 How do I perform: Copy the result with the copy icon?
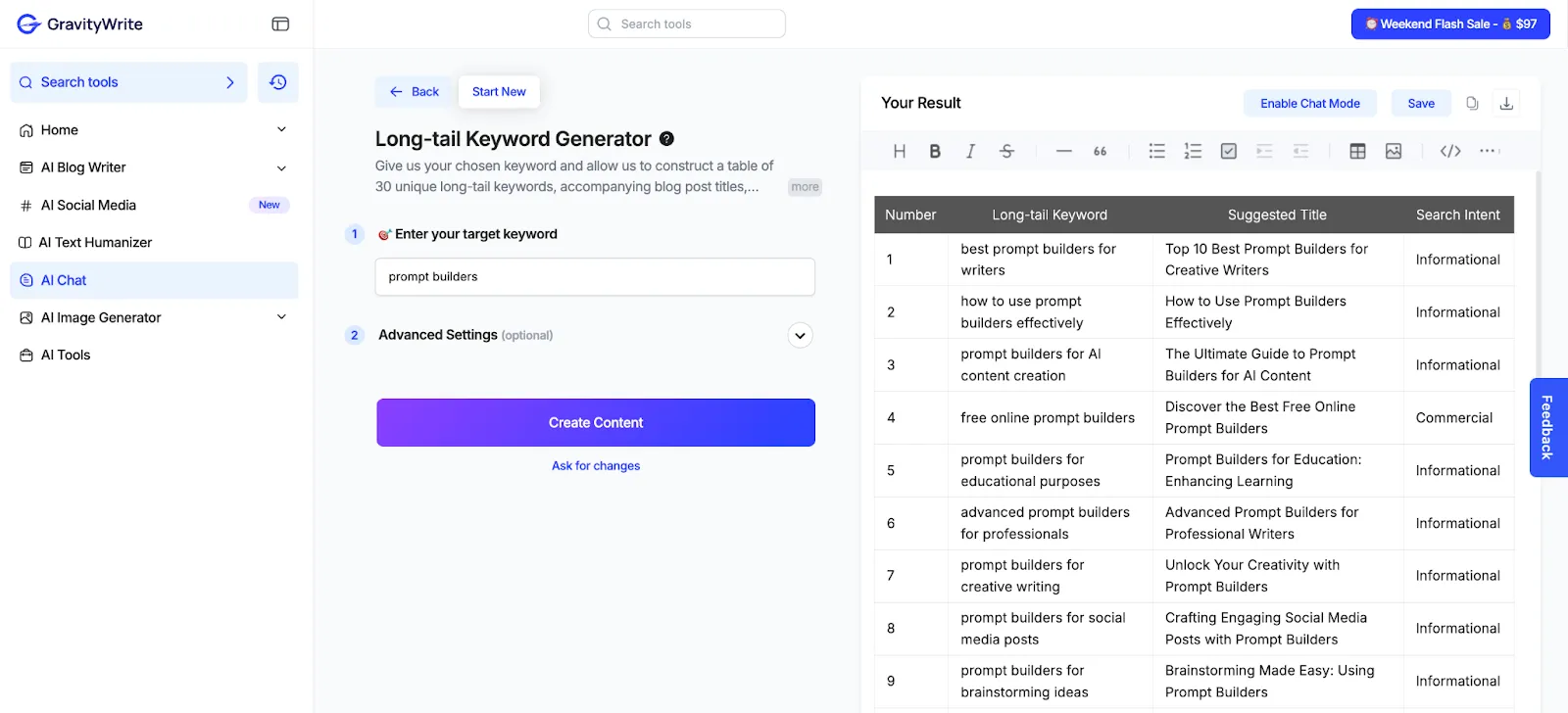[x=1472, y=103]
